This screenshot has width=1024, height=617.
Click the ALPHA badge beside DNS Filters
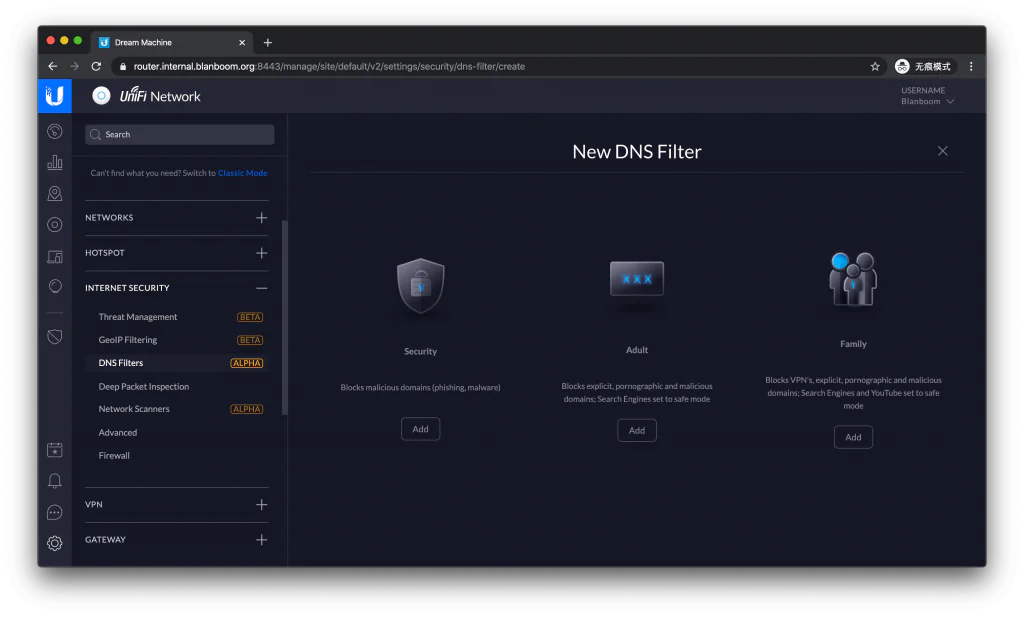tap(247, 363)
